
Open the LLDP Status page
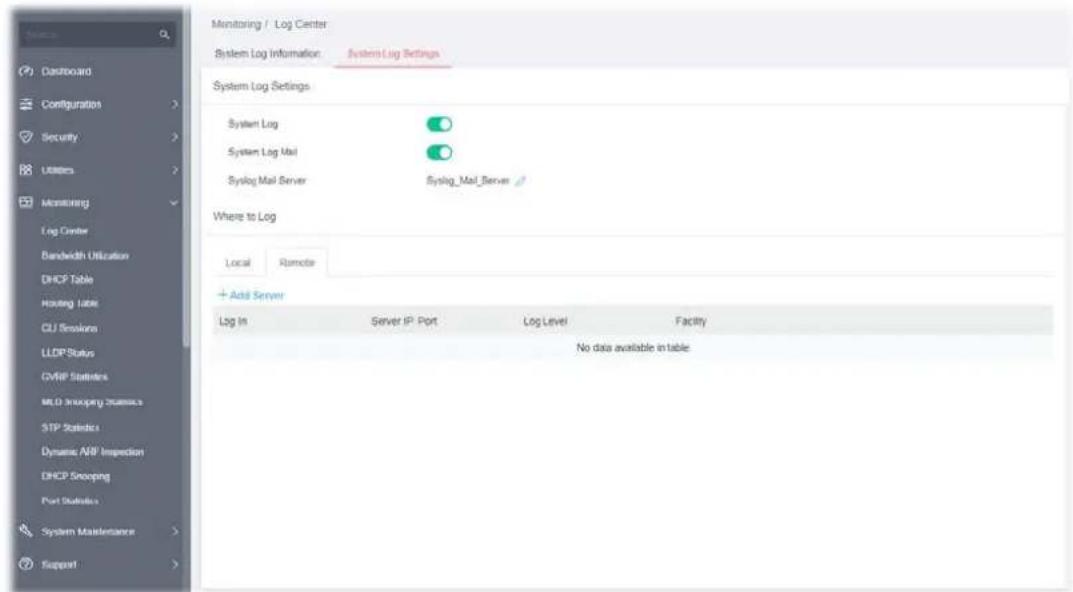[x=68, y=352]
